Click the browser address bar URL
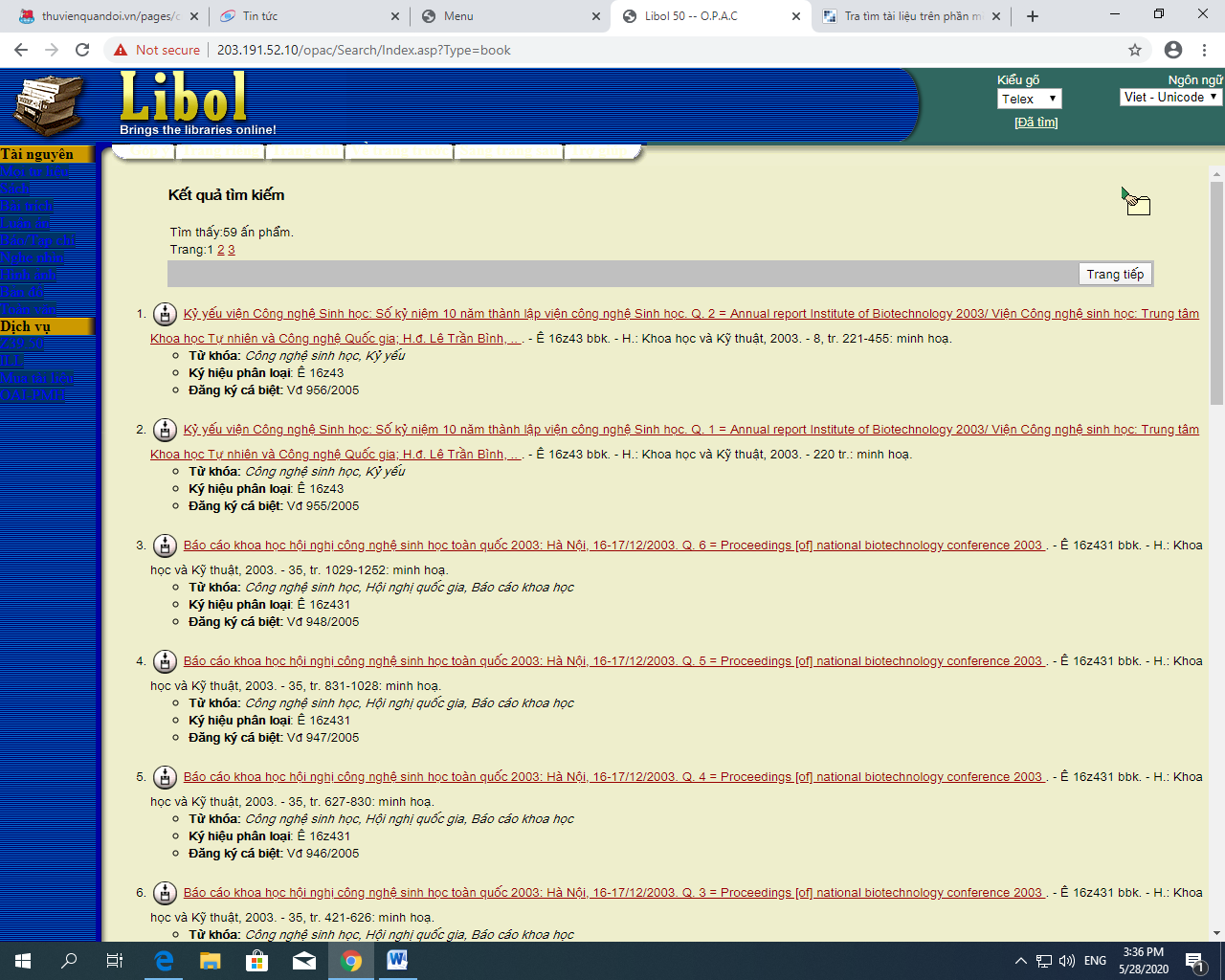This screenshot has height=980, width=1225. (364, 50)
